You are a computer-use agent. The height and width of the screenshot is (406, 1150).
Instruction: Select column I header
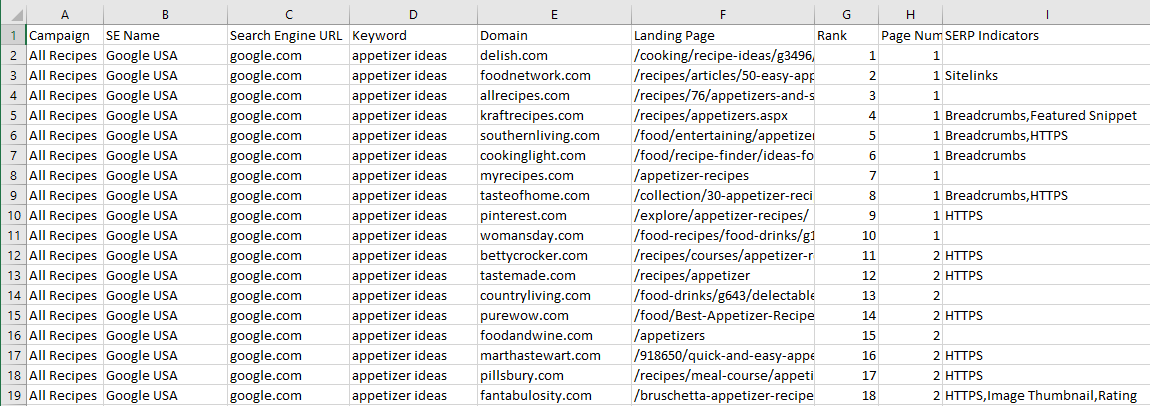pos(1047,13)
